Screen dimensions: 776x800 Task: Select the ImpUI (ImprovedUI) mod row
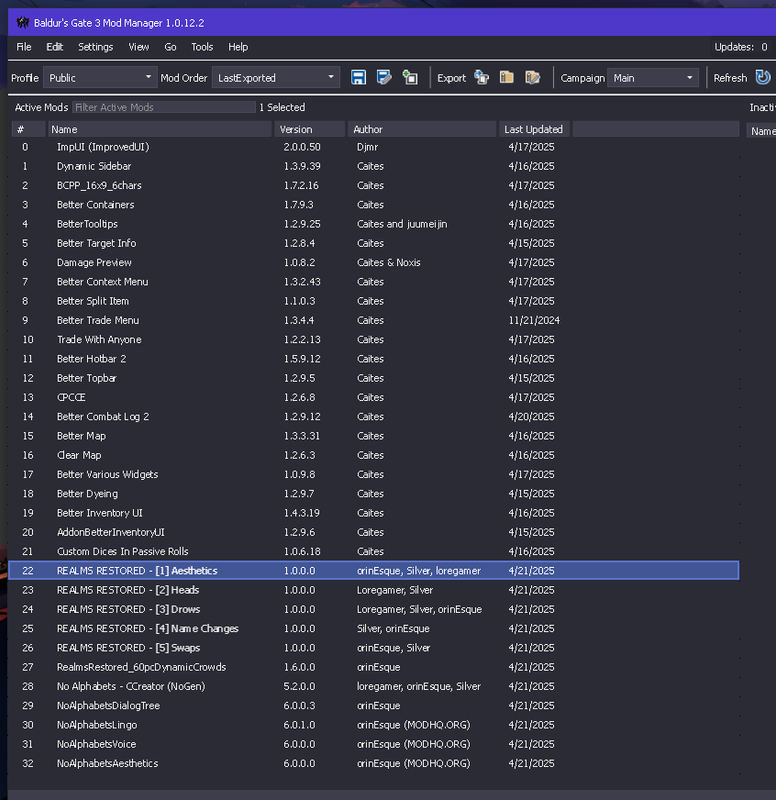374,147
